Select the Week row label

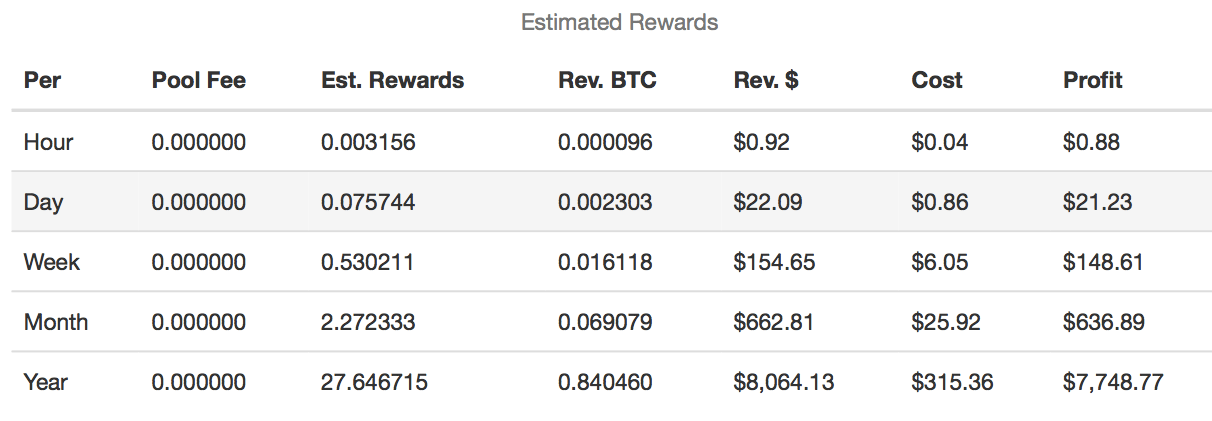pos(52,262)
